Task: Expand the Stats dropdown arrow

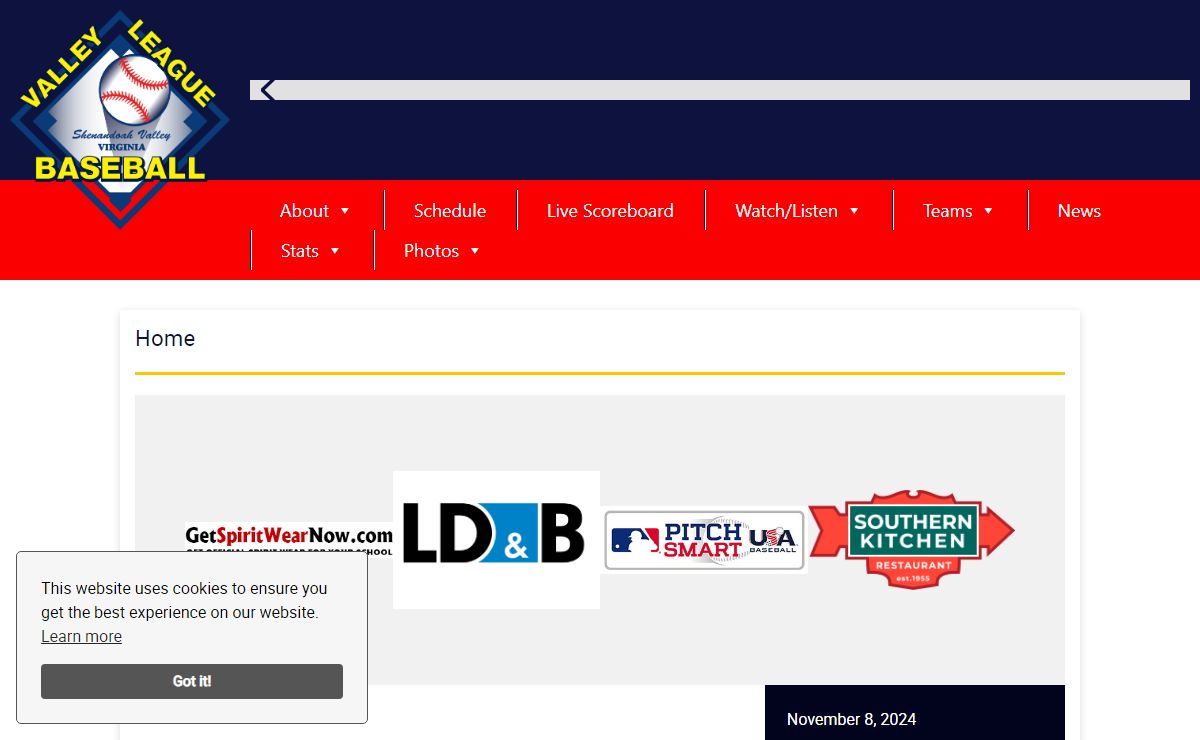Action: click(x=335, y=251)
